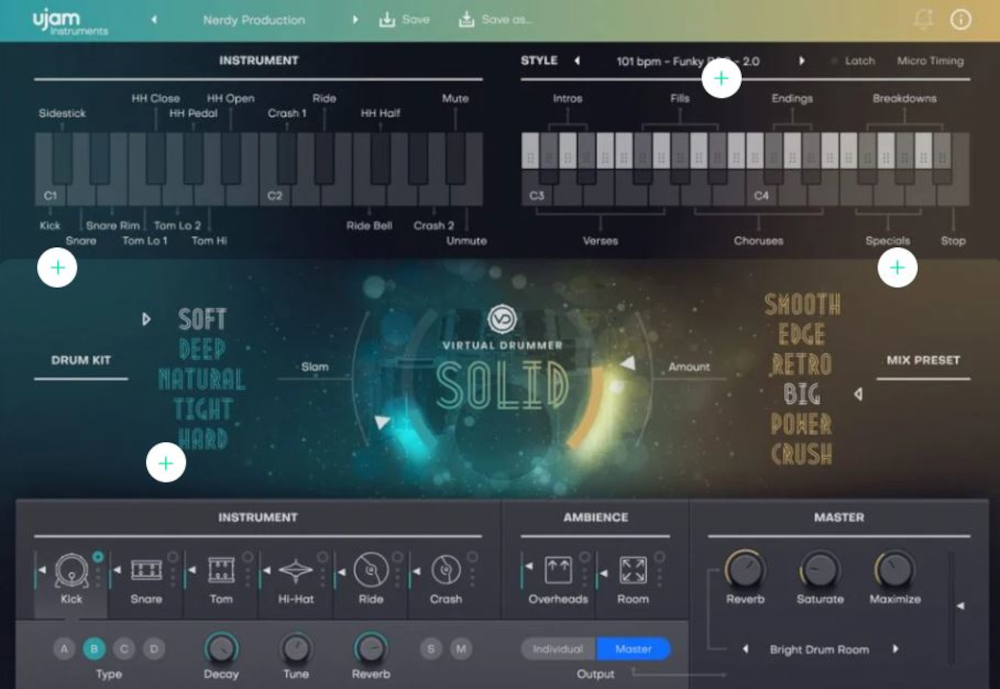The height and width of the screenshot is (689, 1000).
Task: Toggle the Kick power button
Action: 98,557
